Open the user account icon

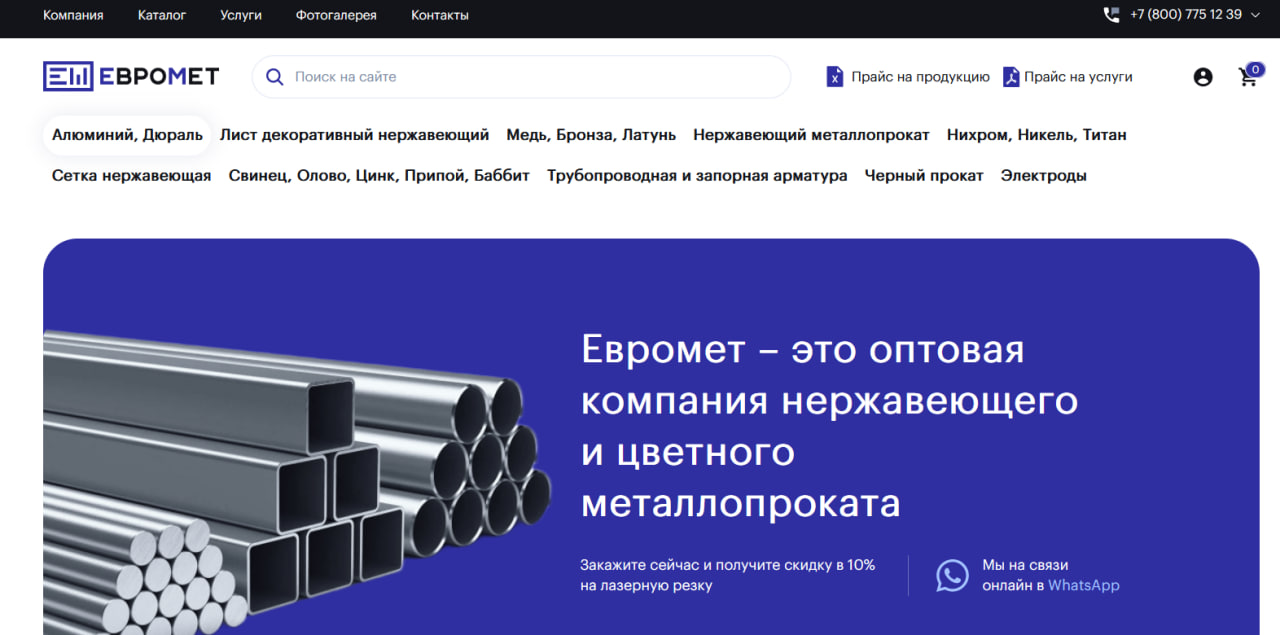[1203, 77]
